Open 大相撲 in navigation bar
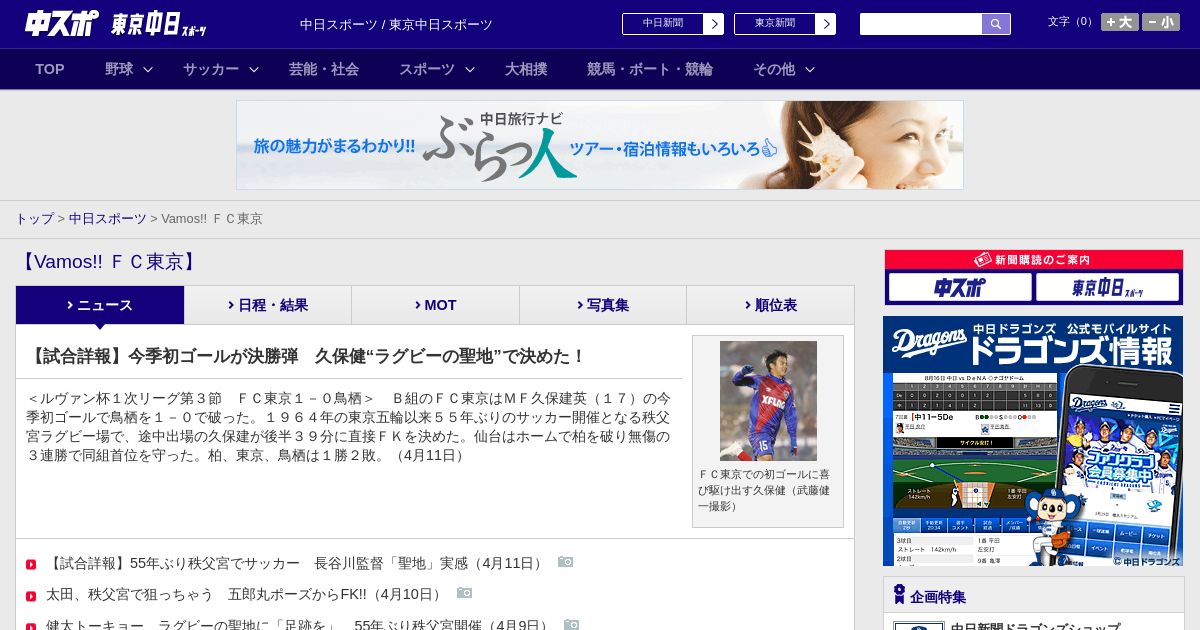This screenshot has height=630, width=1200. coord(526,69)
